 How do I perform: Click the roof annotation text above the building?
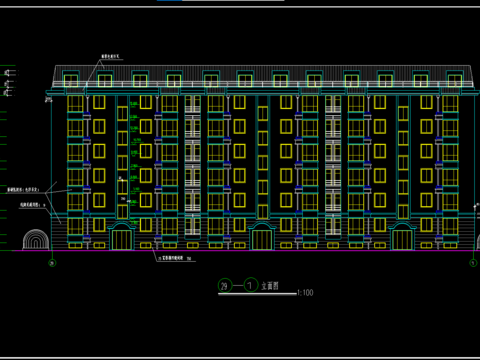click(x=110, y=57)
